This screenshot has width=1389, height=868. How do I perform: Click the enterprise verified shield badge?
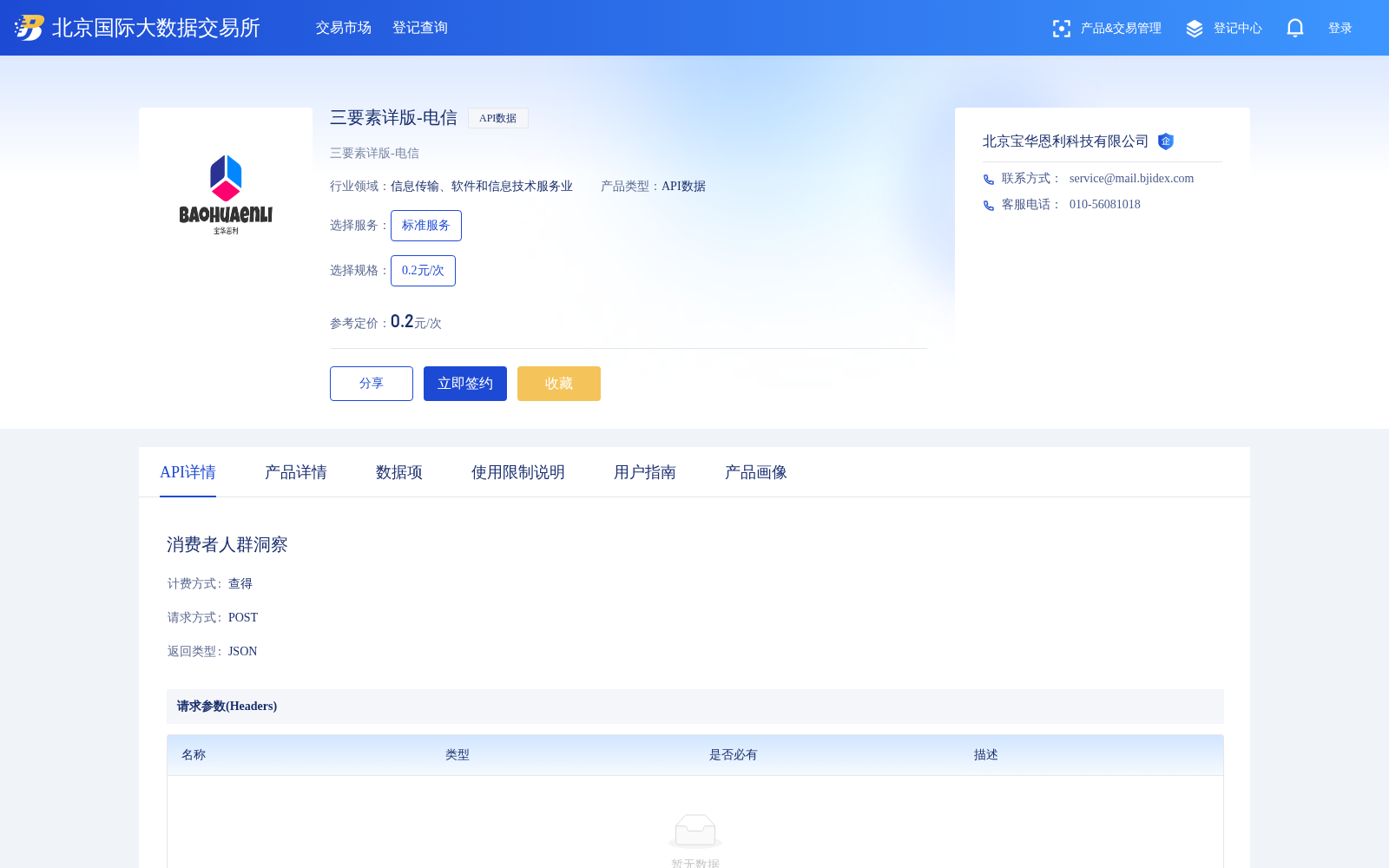point(1166,141)
